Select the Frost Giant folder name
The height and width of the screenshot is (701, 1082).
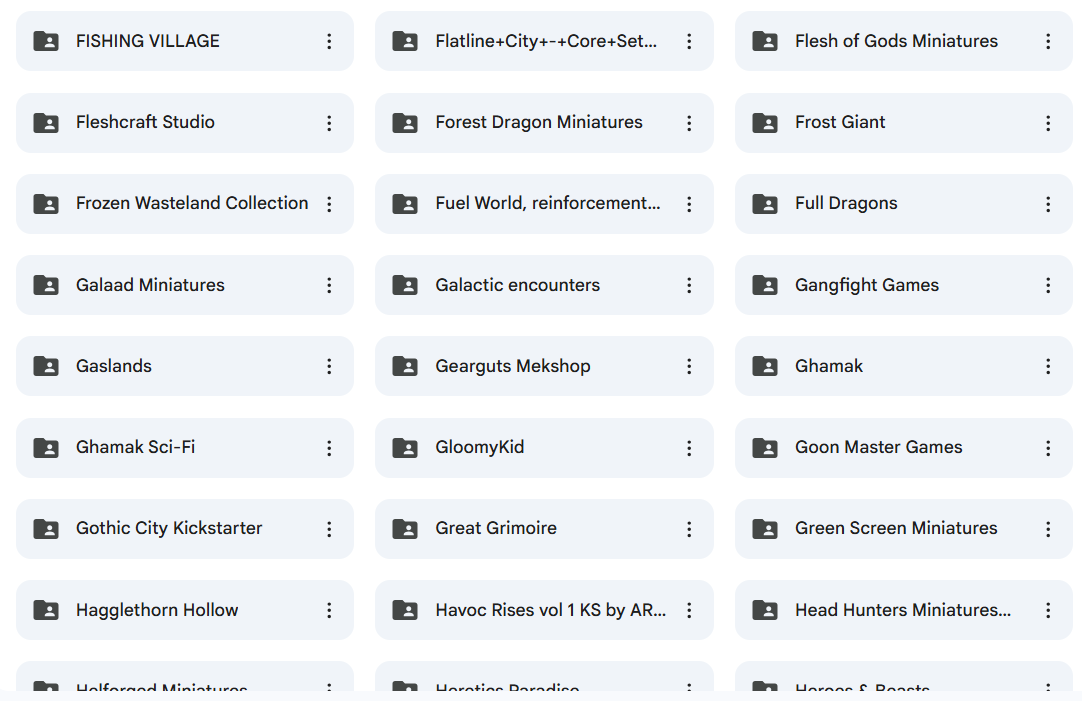point(840,122)
